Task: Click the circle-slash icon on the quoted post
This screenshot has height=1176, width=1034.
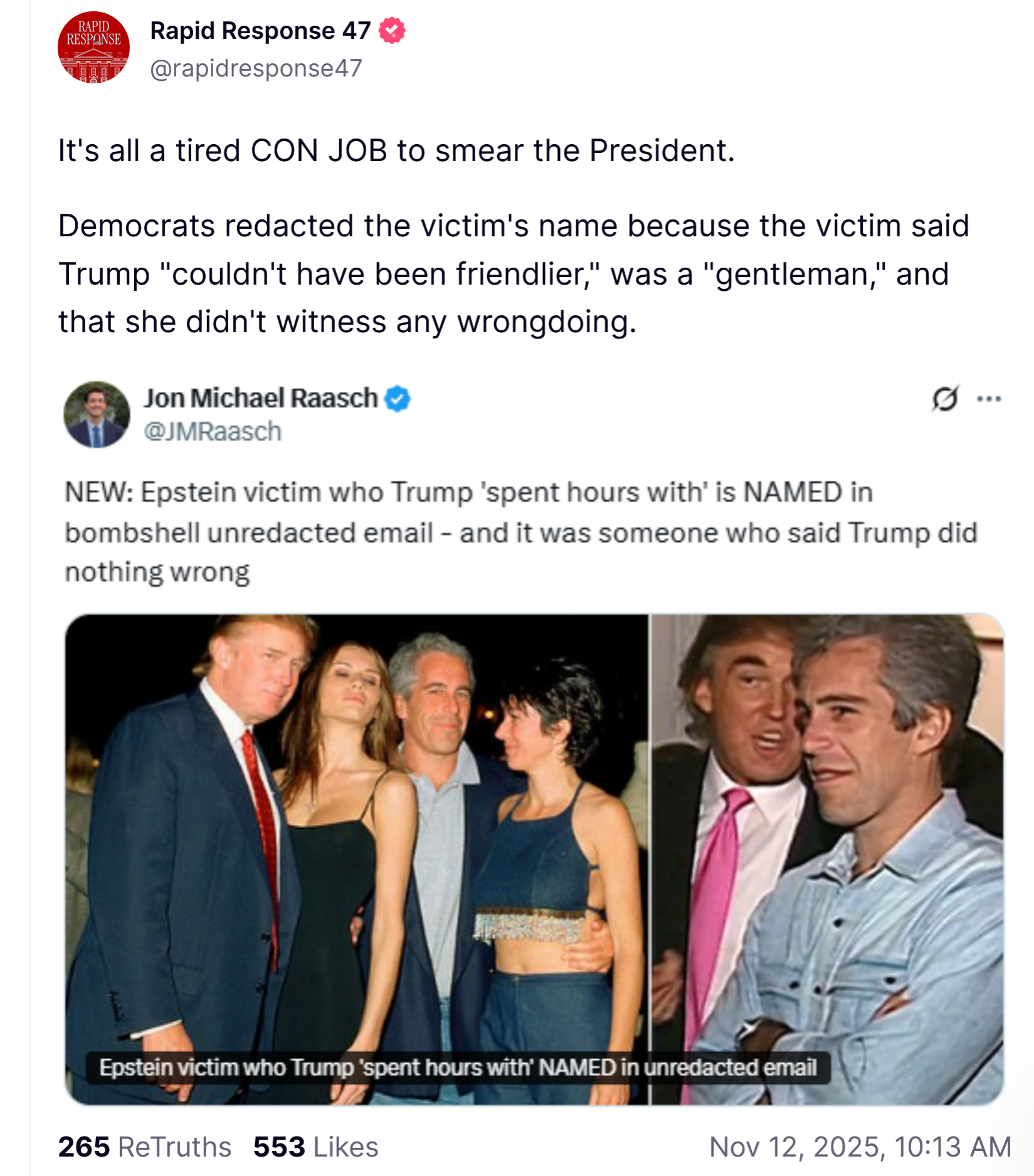Action: 945,399
